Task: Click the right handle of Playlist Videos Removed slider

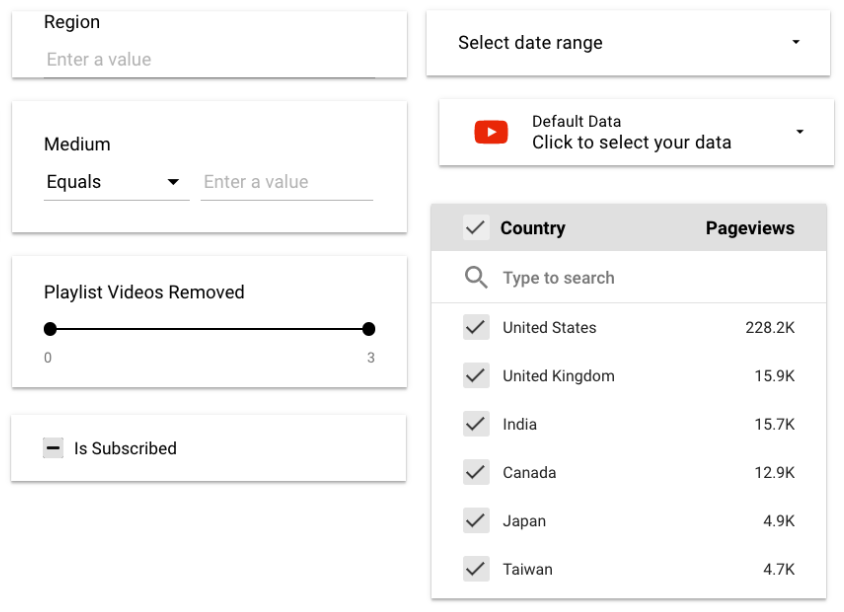Action: click(369, 329)
